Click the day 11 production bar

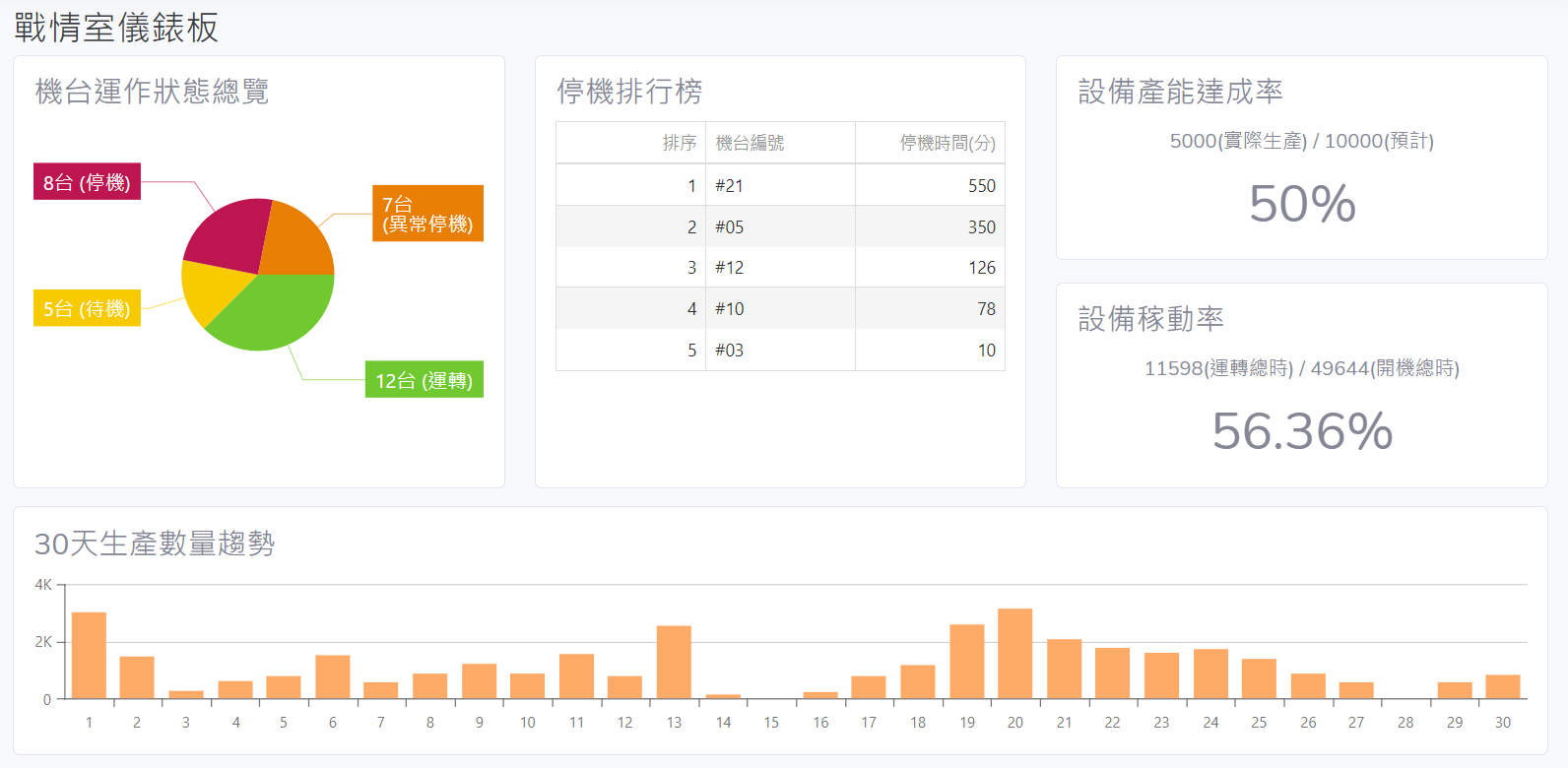[x=577, y=676]
